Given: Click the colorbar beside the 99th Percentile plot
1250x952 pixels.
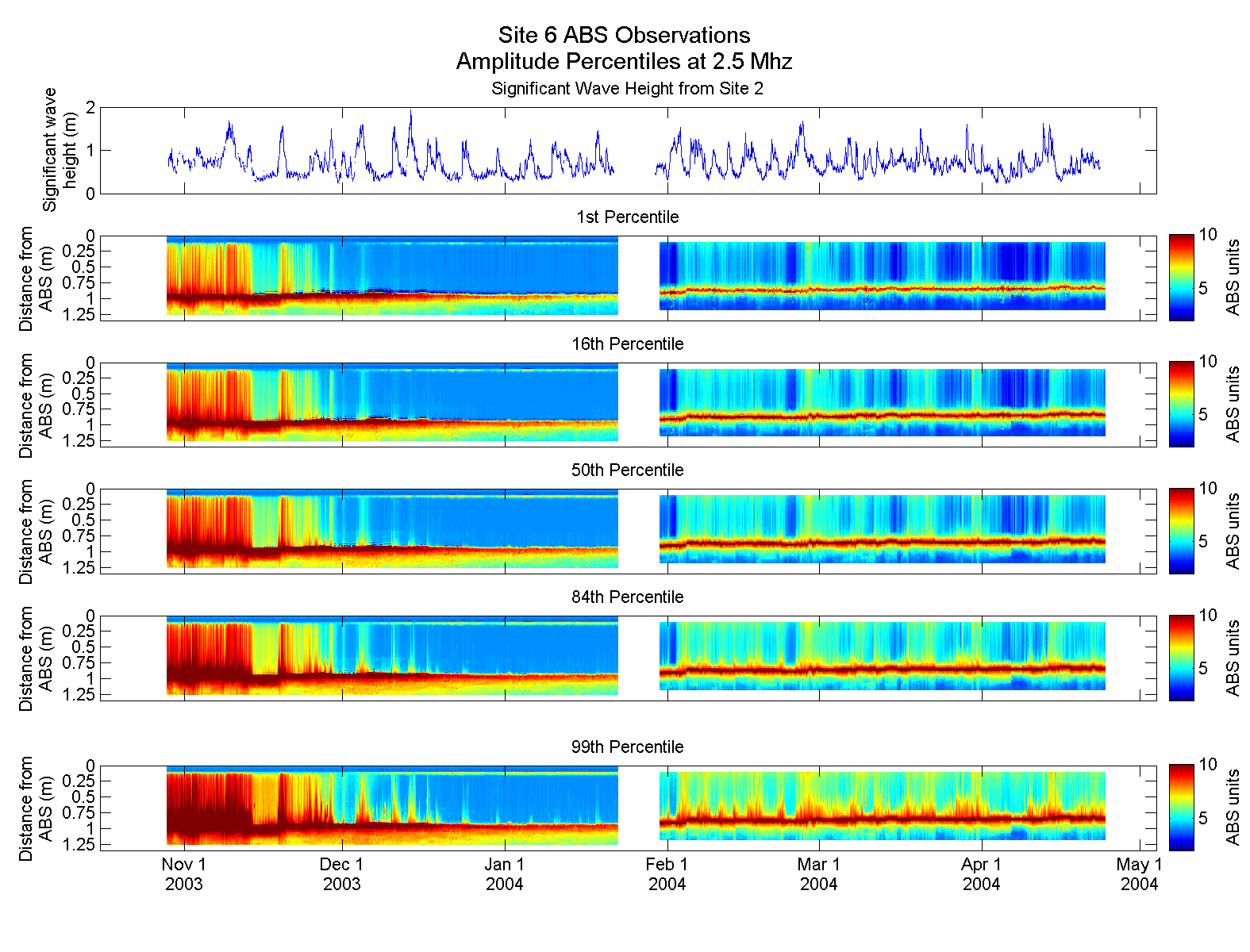Looking at the screenshot, I should [1181, 808].
